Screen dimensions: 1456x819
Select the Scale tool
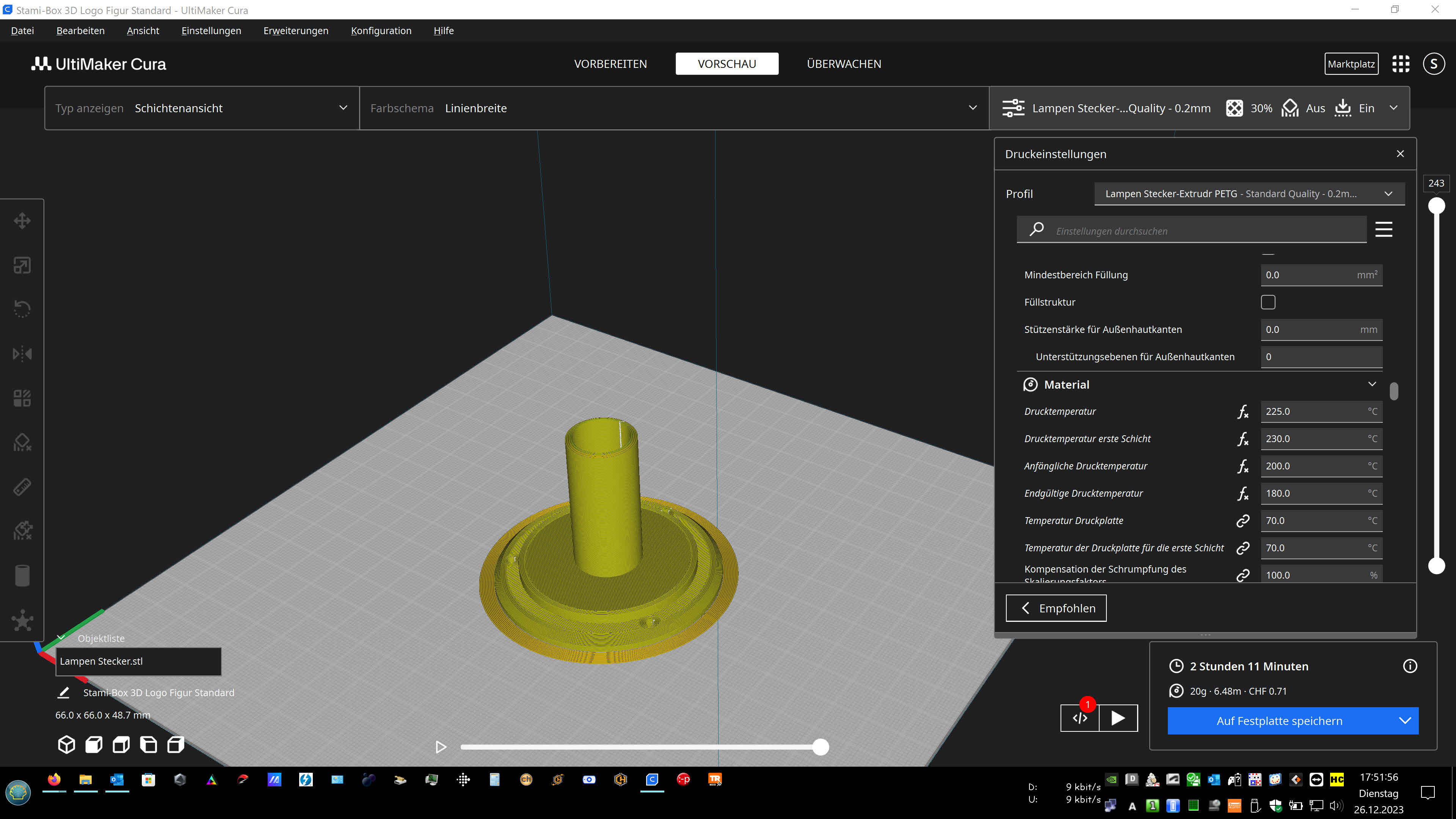click(22, 265)
